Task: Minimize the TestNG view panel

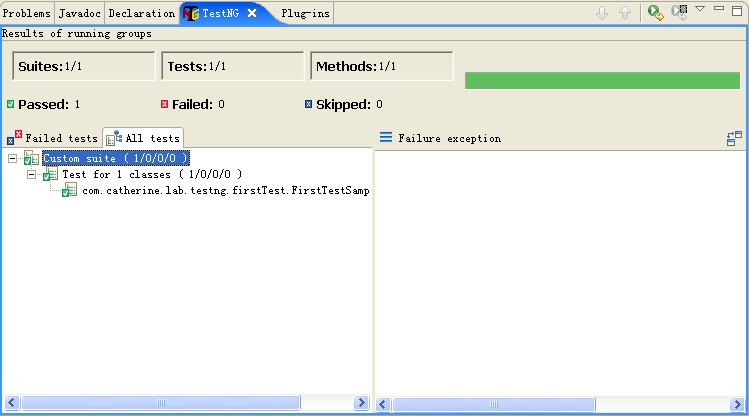Action: coord(719,9)
